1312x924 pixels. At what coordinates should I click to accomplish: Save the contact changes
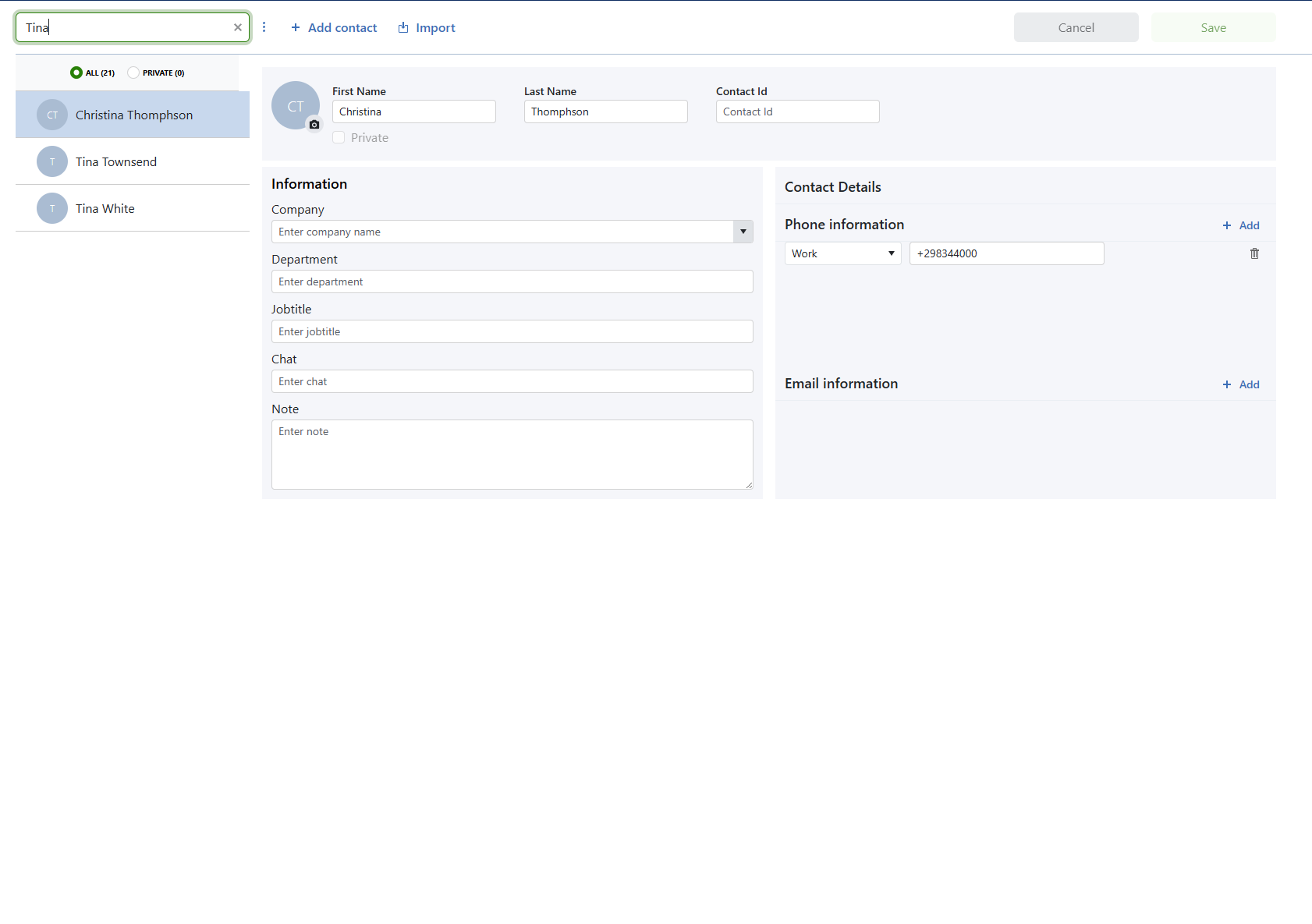coord(1214,27)
